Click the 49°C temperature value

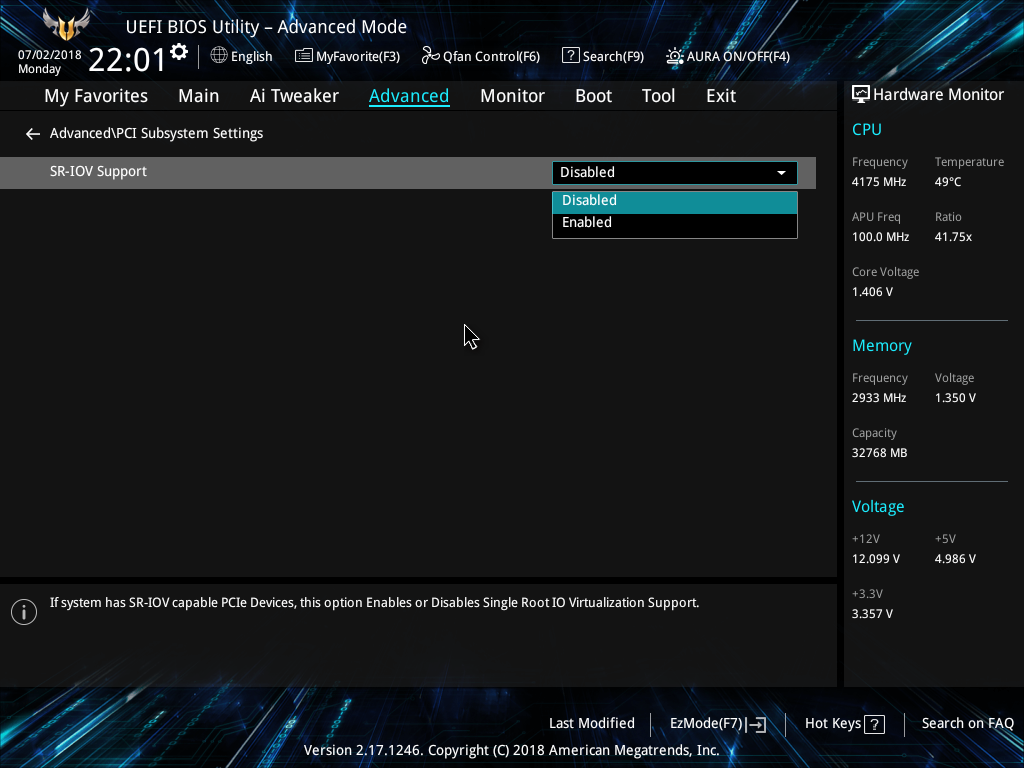(x=948, y=182)
